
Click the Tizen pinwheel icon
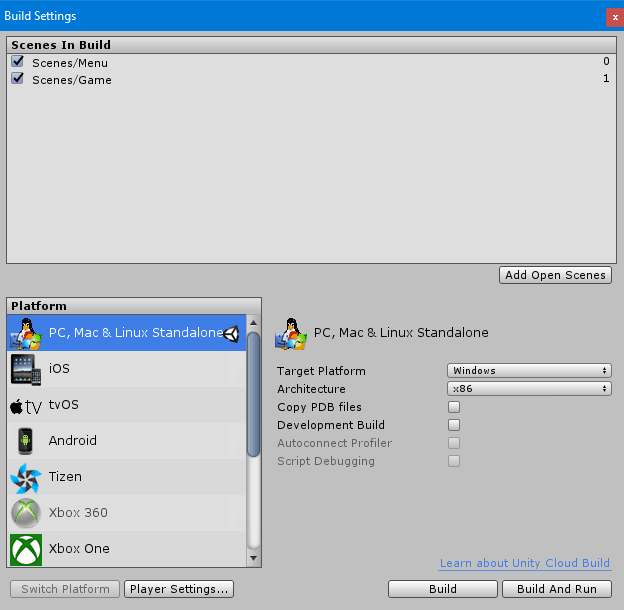point(26,477)
